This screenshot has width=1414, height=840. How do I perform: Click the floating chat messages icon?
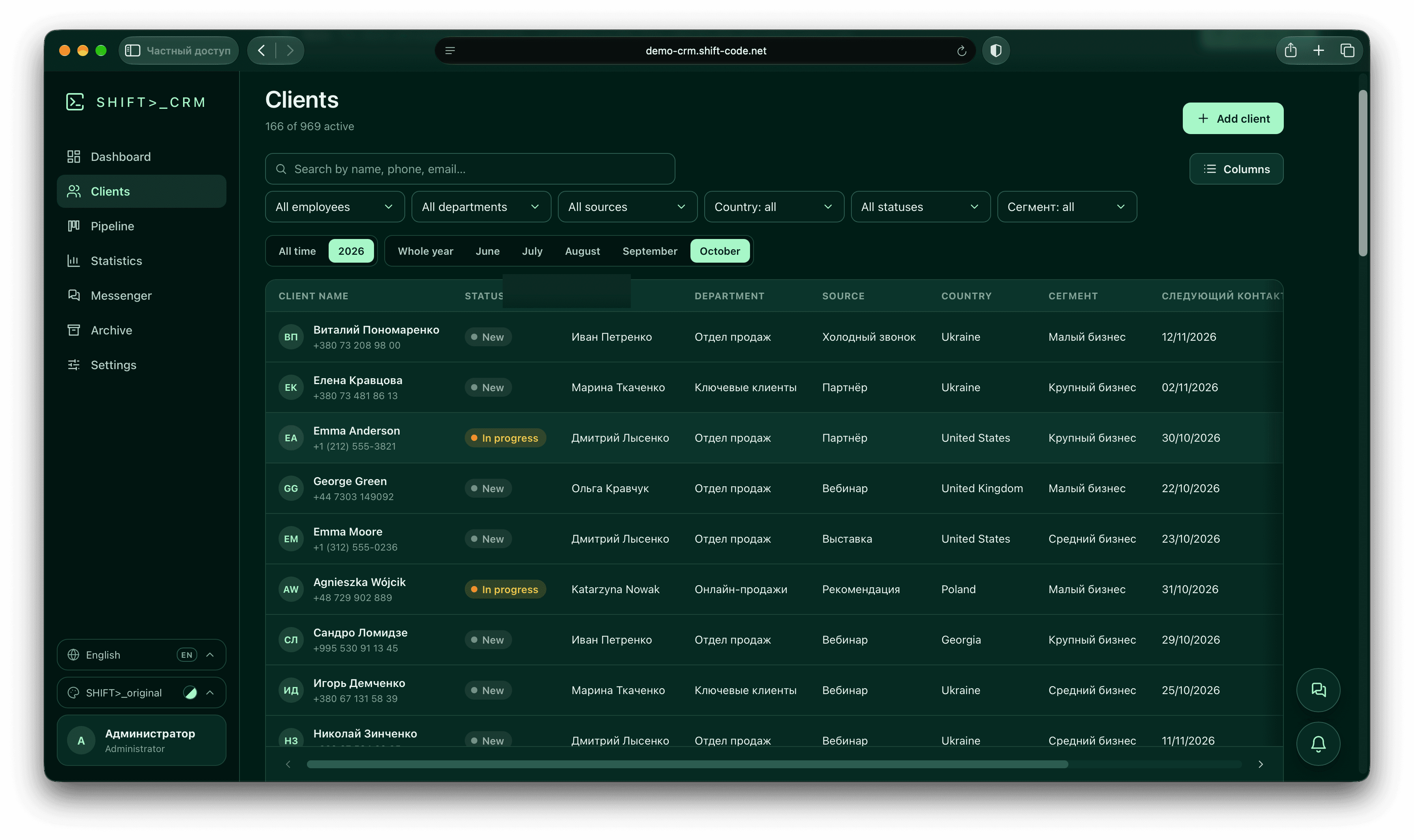click(x=1318, y=689)
